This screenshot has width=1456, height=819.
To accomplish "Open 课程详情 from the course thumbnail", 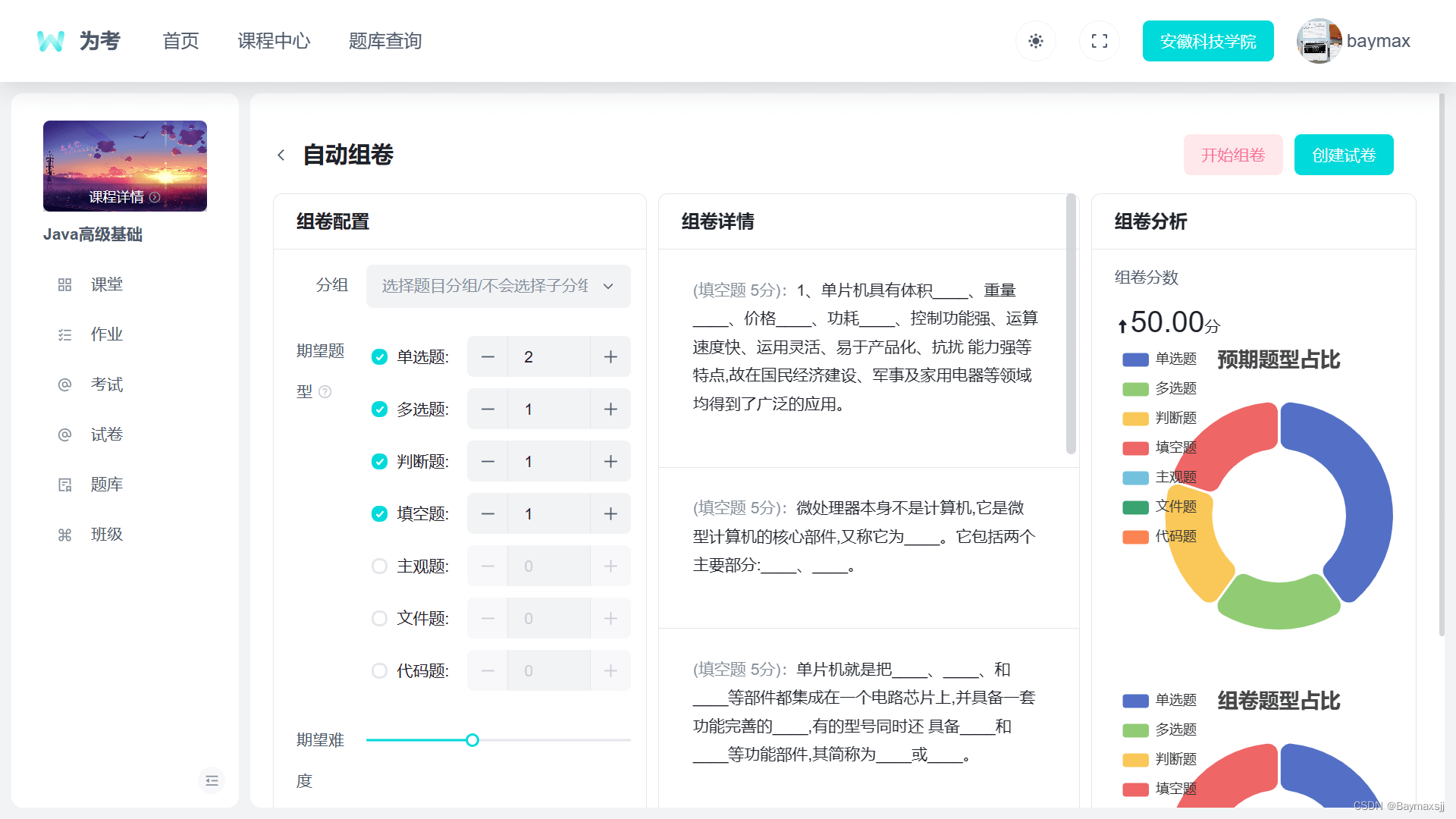I will (124, 196).
